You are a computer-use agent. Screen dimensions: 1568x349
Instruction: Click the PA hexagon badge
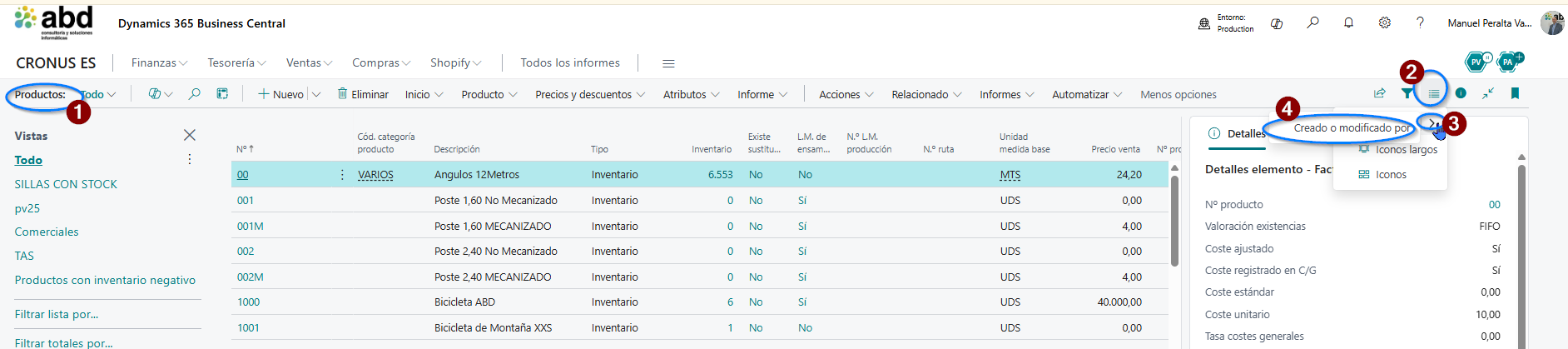tap(1508, 62)
